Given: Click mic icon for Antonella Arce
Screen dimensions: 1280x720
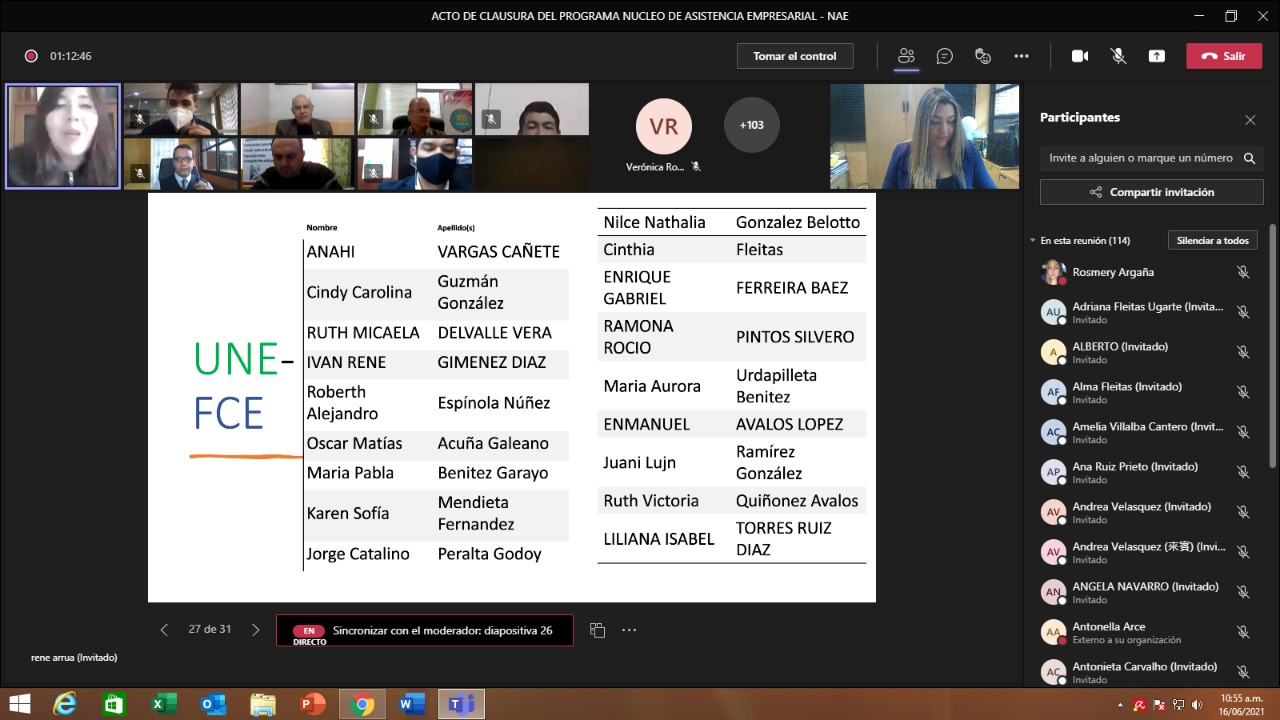Looking at the screenshot, I should pos(1243,632).
